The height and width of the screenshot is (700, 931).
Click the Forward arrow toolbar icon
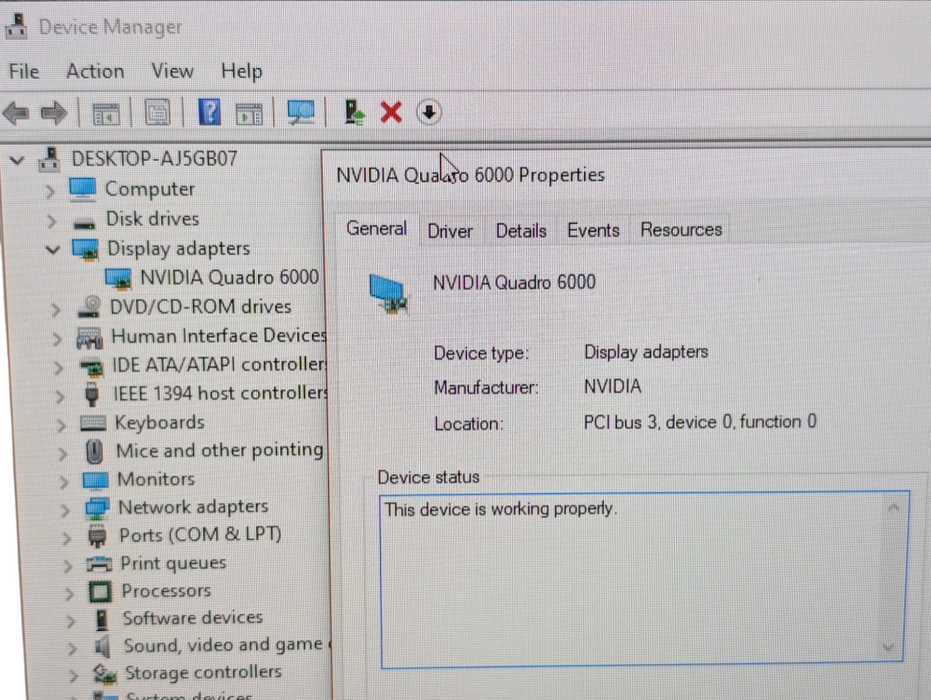click(x=53, y=112)
